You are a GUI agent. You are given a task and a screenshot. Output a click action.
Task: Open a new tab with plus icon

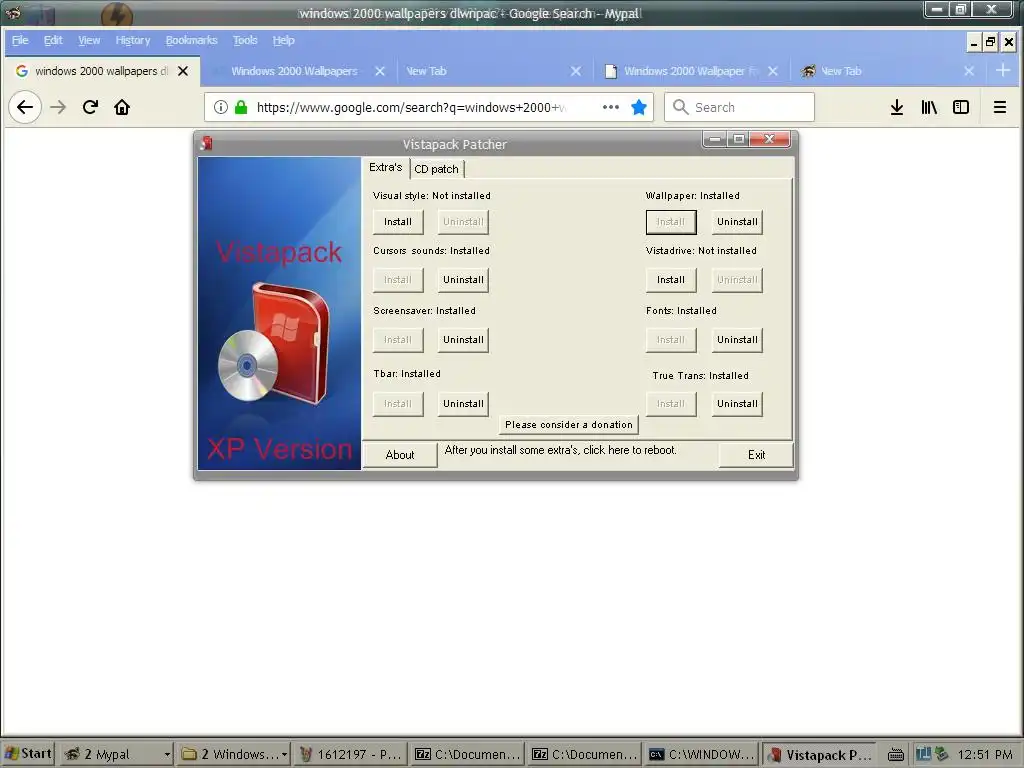point(1003,70)
